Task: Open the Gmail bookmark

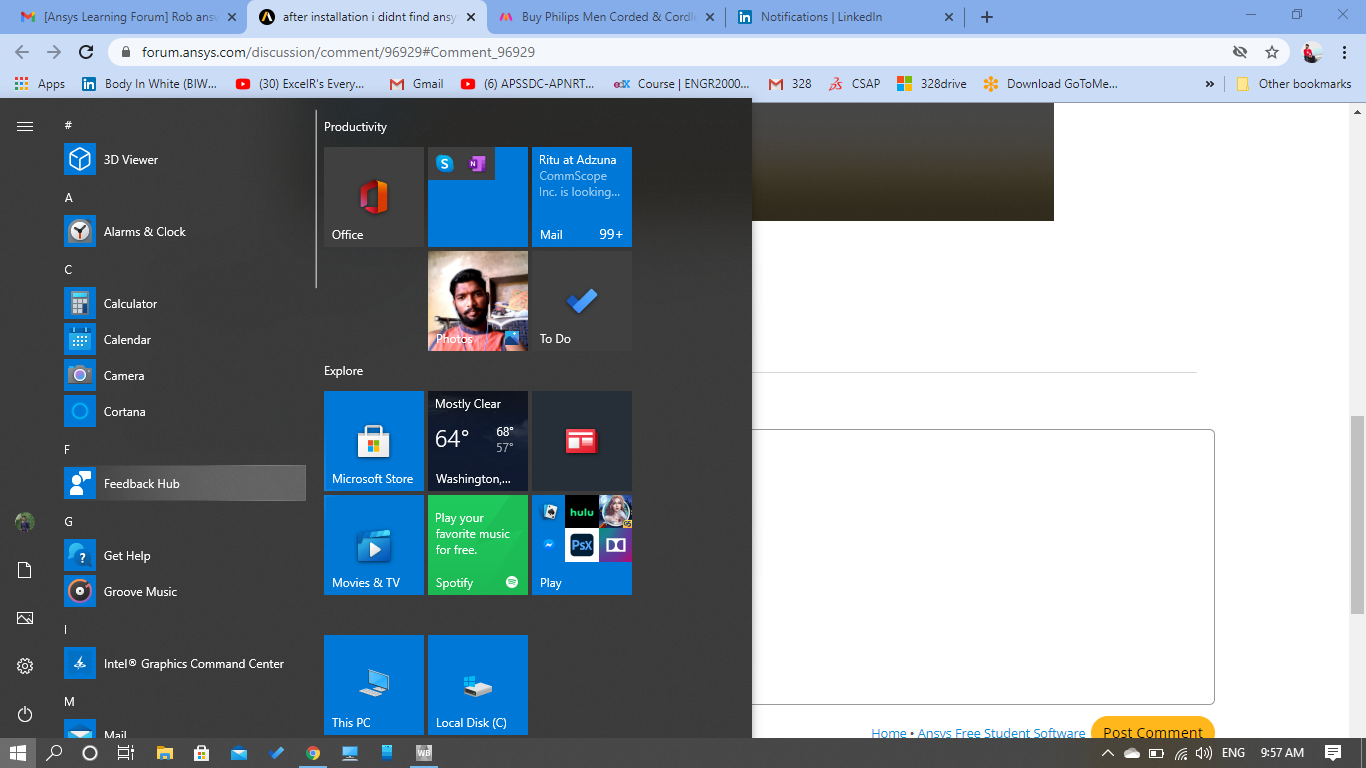Action: click(416, 84)
